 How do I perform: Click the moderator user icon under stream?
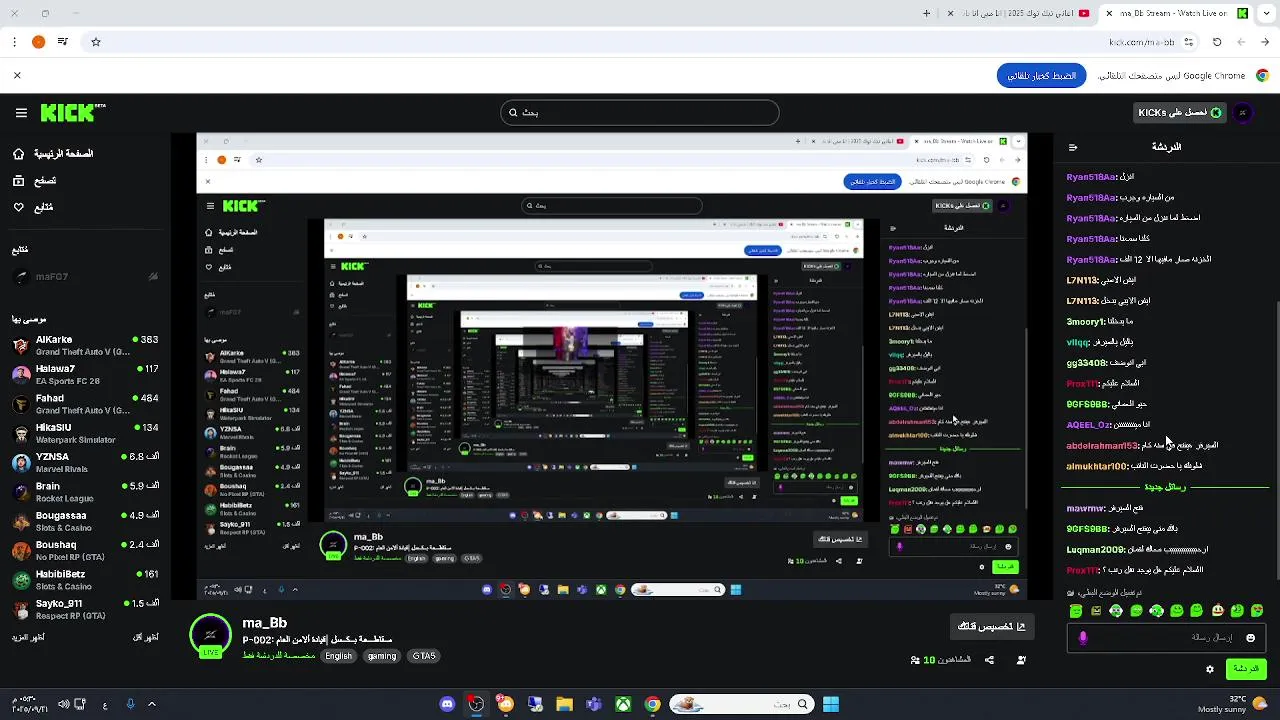pyautogui.click(x=1021, y=660)
